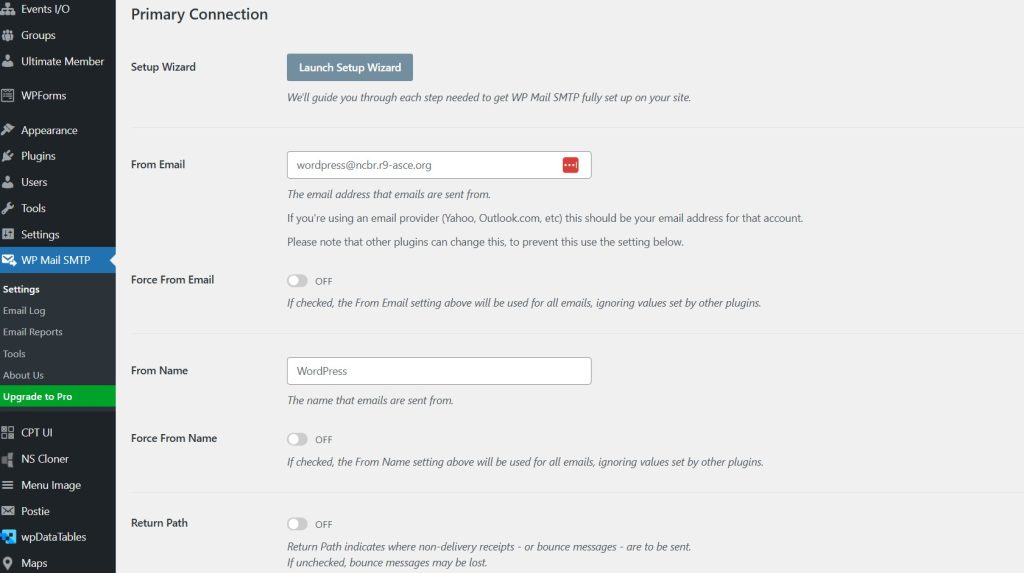Go to Email Reports in the submenu
1024x573 pixels.
pos(33,332)
